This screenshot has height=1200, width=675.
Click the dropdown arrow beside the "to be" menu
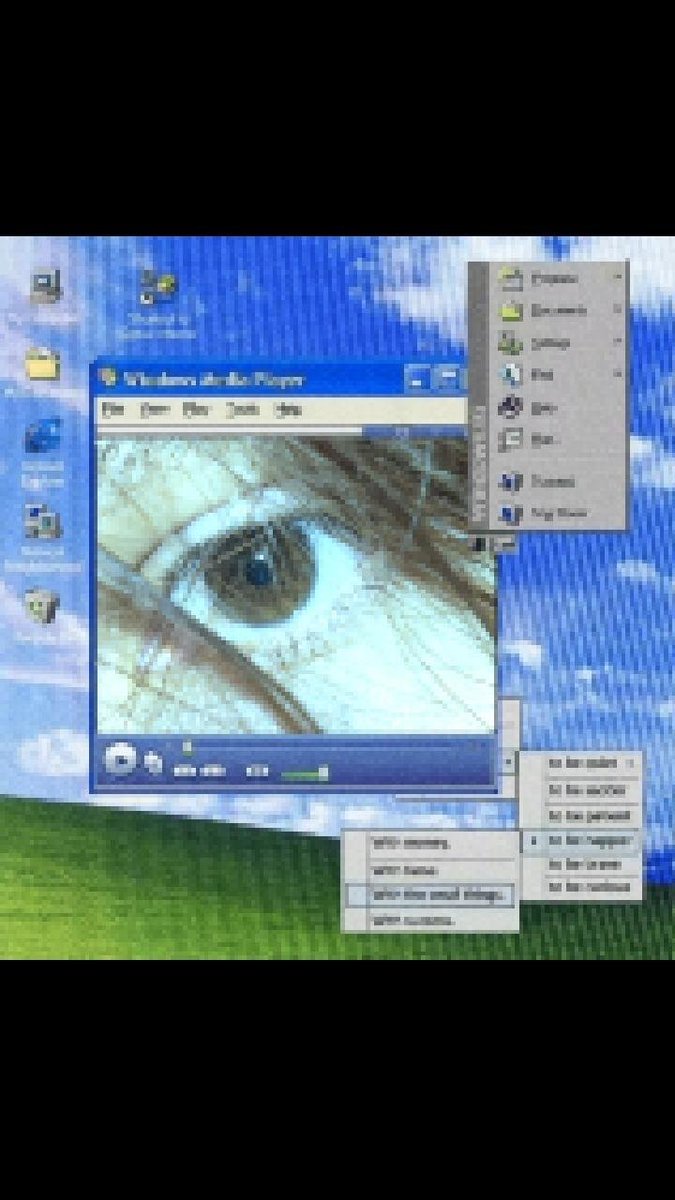point(509,762)
